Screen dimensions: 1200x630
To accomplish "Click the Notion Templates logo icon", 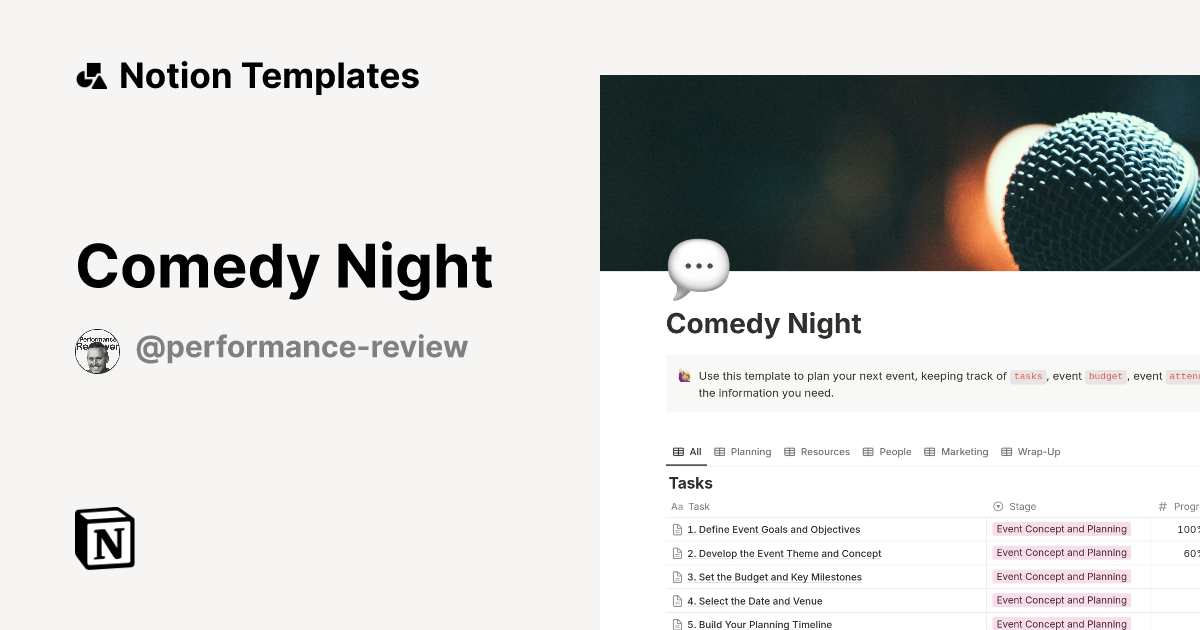I will click(x=92, y=75).
